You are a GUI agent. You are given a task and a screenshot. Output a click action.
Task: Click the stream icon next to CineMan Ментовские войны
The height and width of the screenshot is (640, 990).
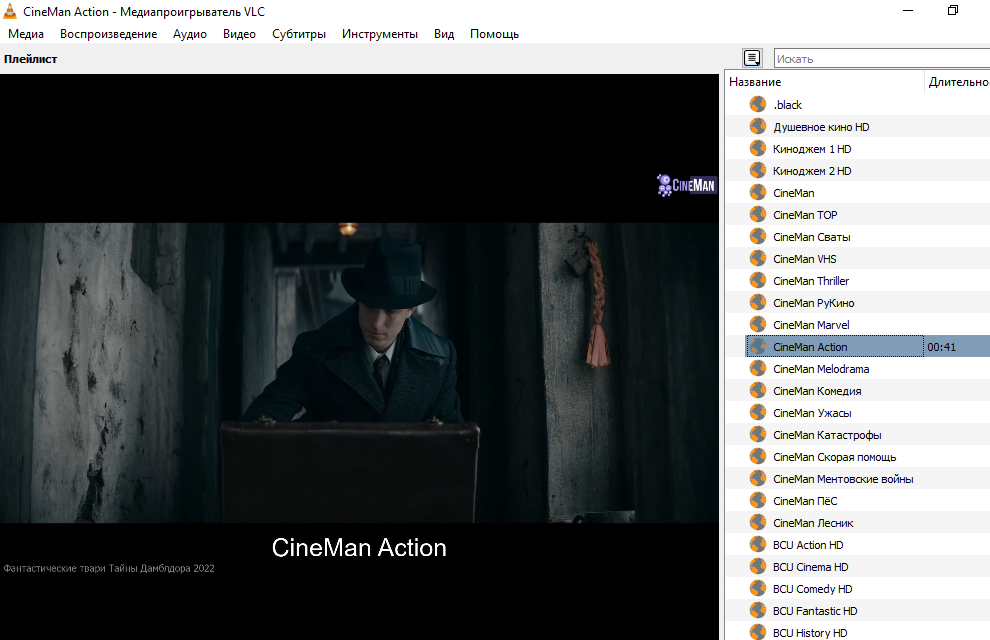tap(758, 478)
